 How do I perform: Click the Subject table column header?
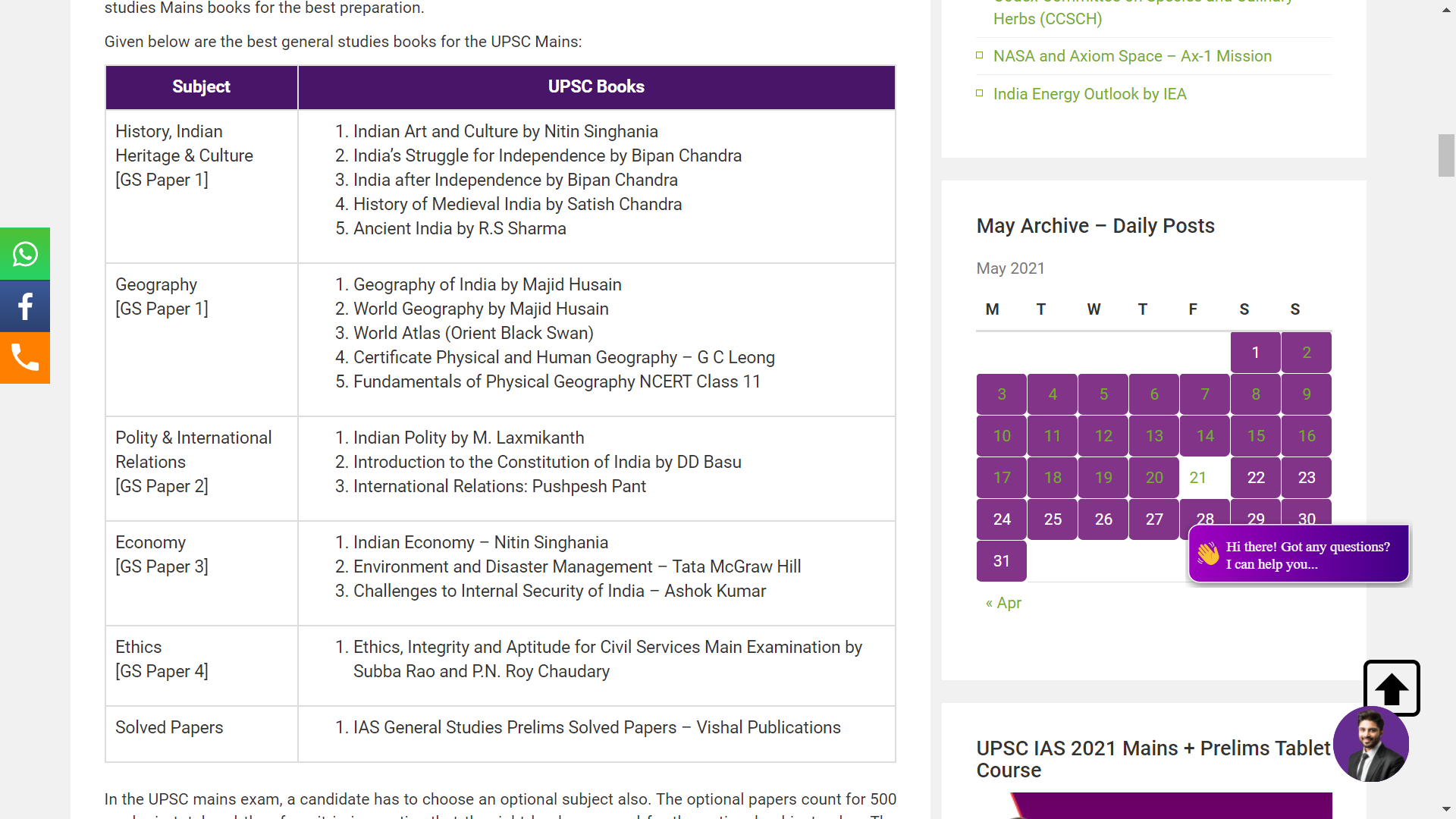[201, 87]
